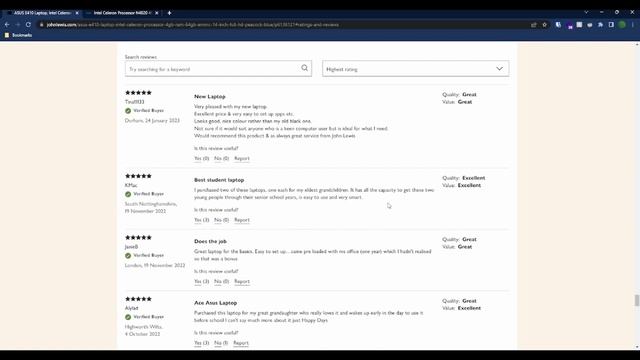
Task: Click the "London, 19 November 2022" date text
Action: tap(155, 265)
